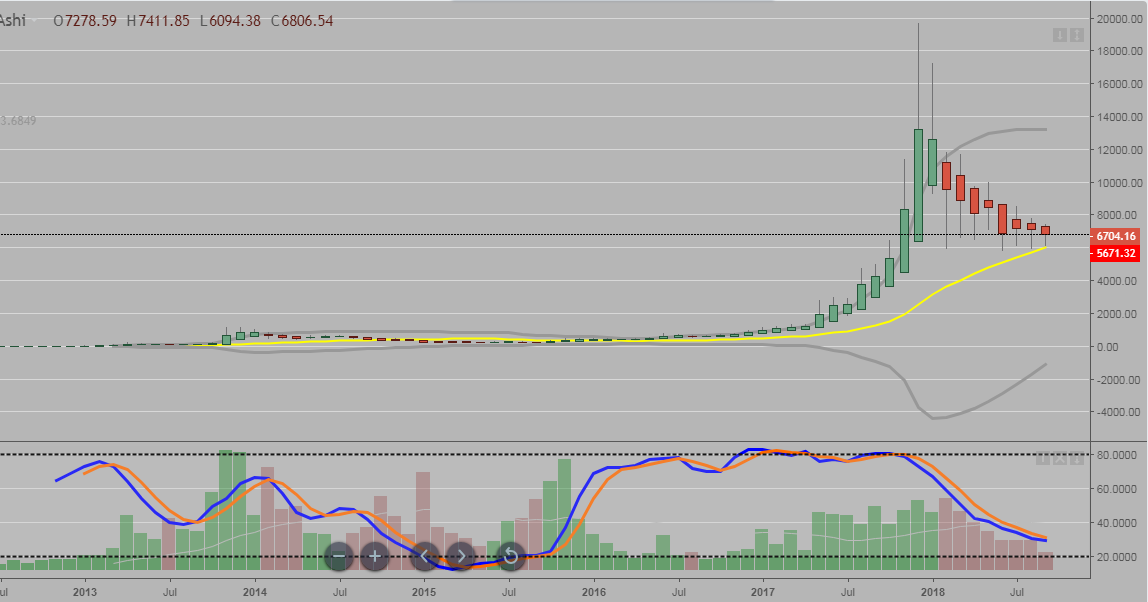Click the 2015 label on time axis
This screenshot has width=1148, height=602.
[424, 591]
